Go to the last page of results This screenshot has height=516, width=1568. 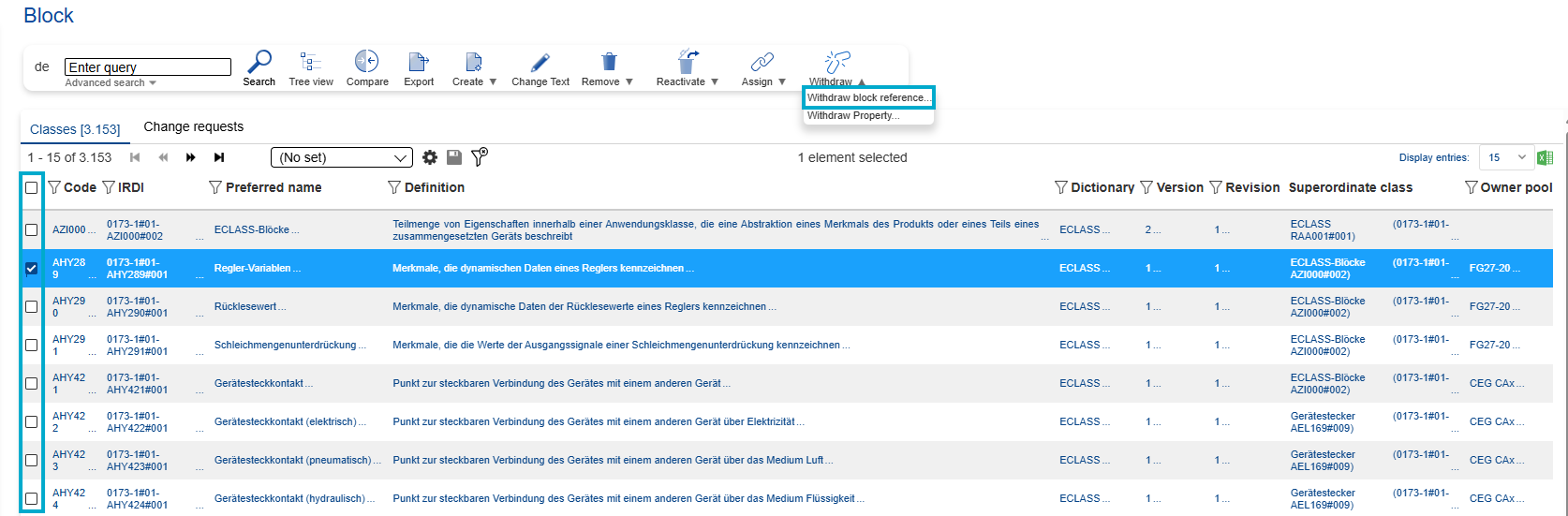pyautogui.click(x=219, y=157)
